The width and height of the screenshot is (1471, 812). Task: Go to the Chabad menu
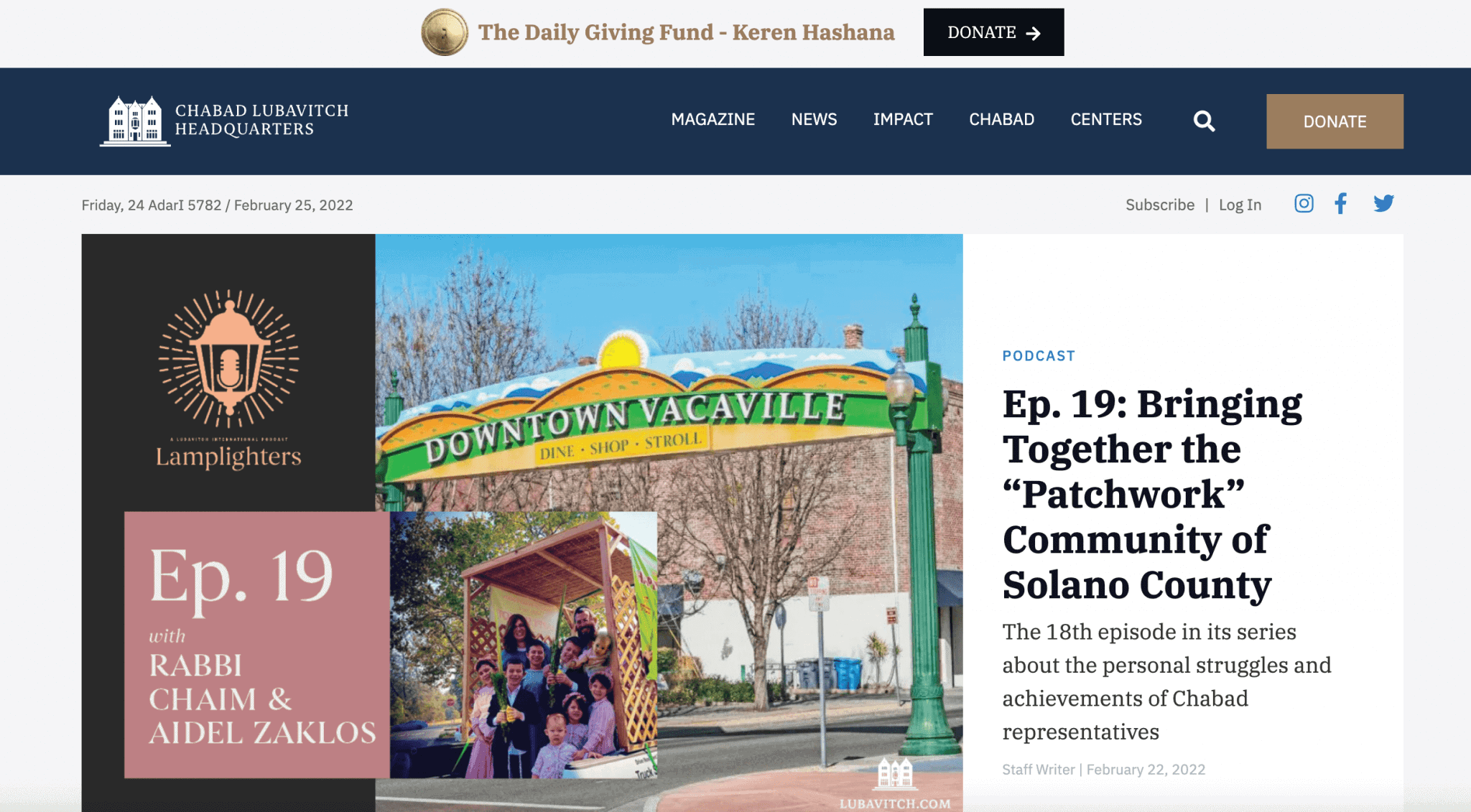1001,119
